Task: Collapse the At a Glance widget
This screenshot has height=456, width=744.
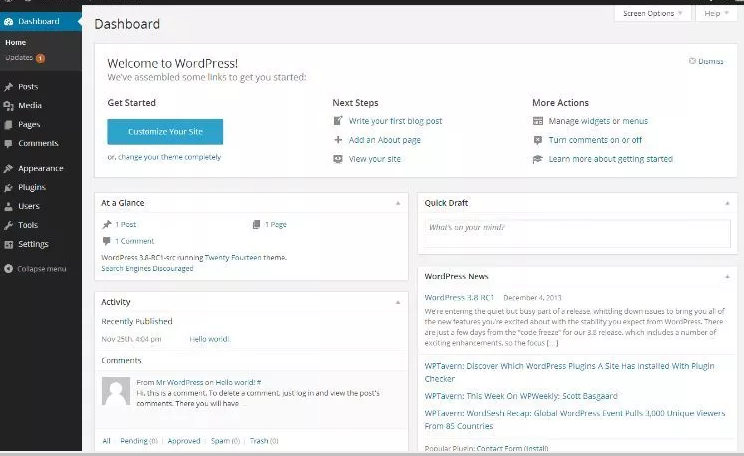Action: coord(398,203)
